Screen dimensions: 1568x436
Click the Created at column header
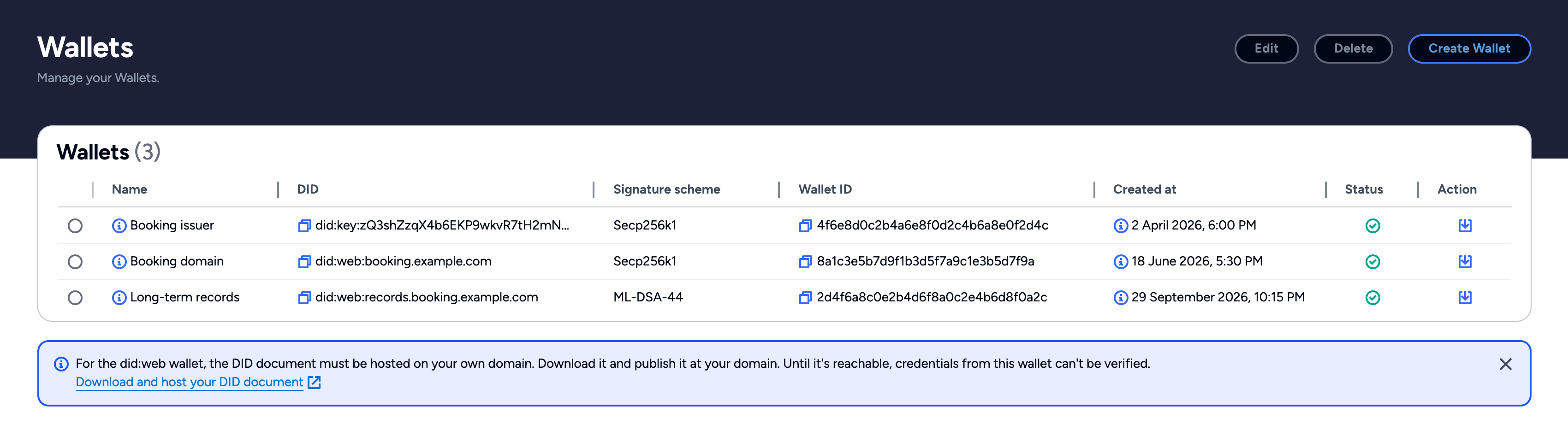(1144, 190)
